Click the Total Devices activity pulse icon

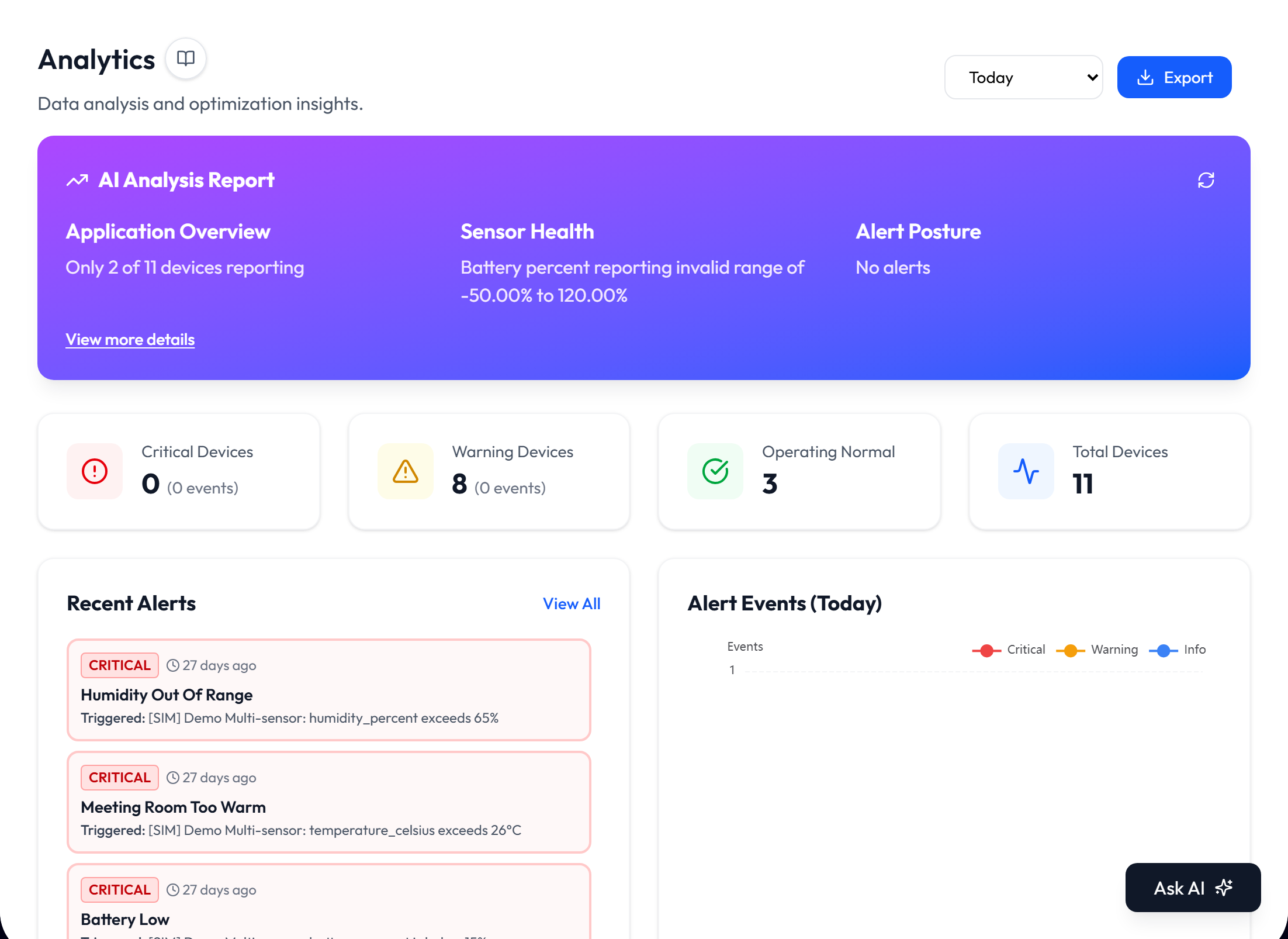[x=1026, y=471]
